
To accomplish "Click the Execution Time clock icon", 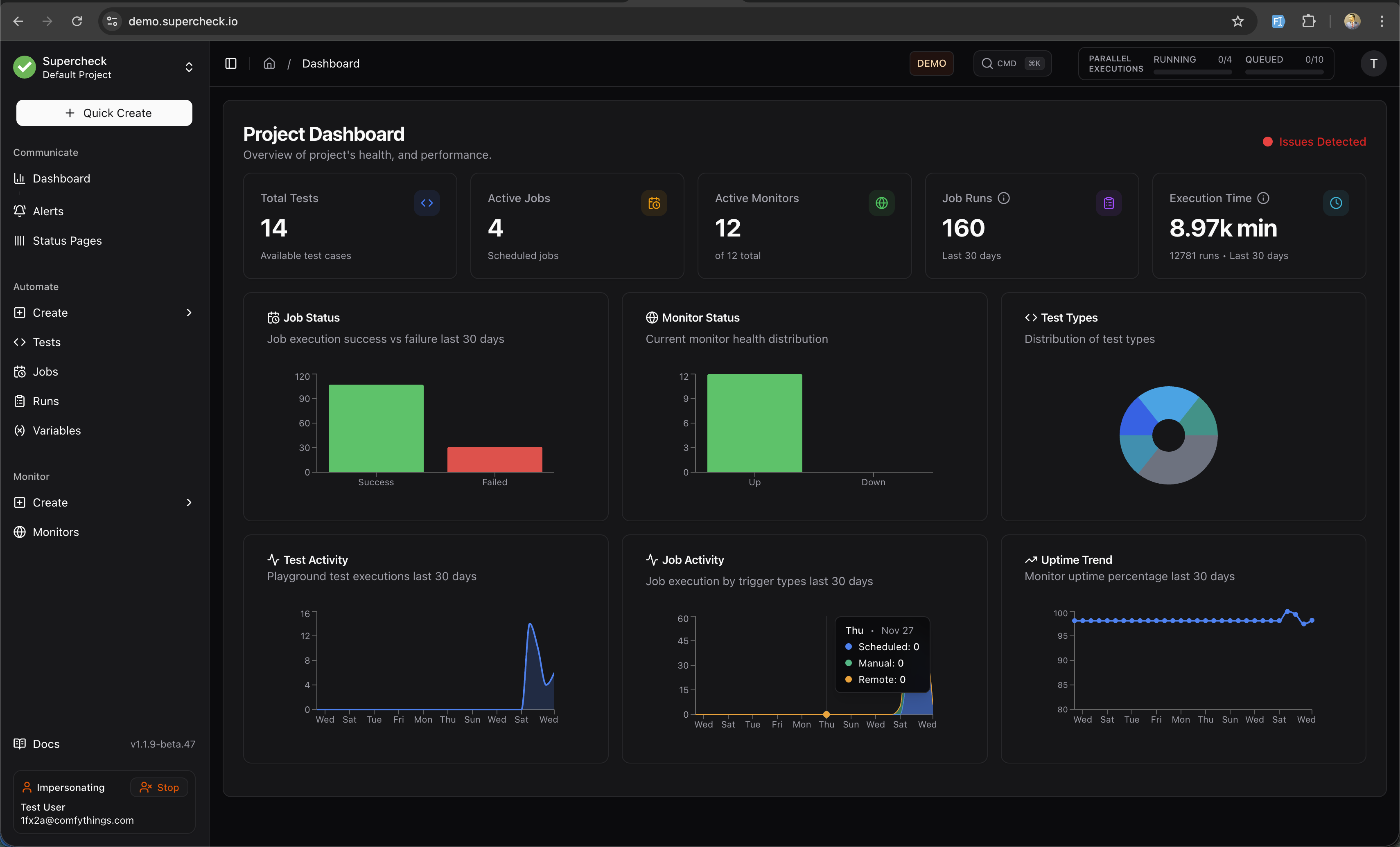I will coord(1336,203).
